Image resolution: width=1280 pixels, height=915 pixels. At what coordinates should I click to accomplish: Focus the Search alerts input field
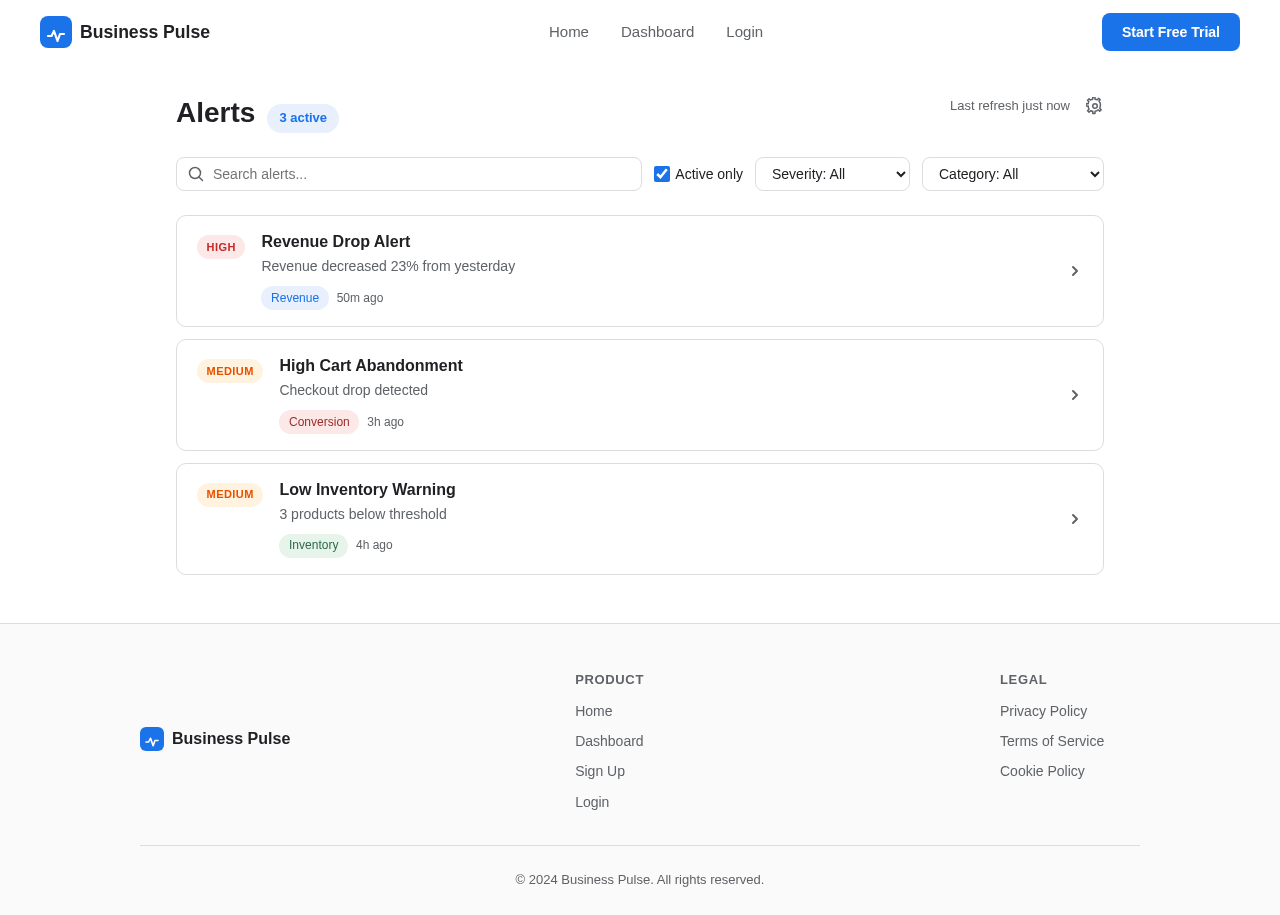(x=409, y=174)
